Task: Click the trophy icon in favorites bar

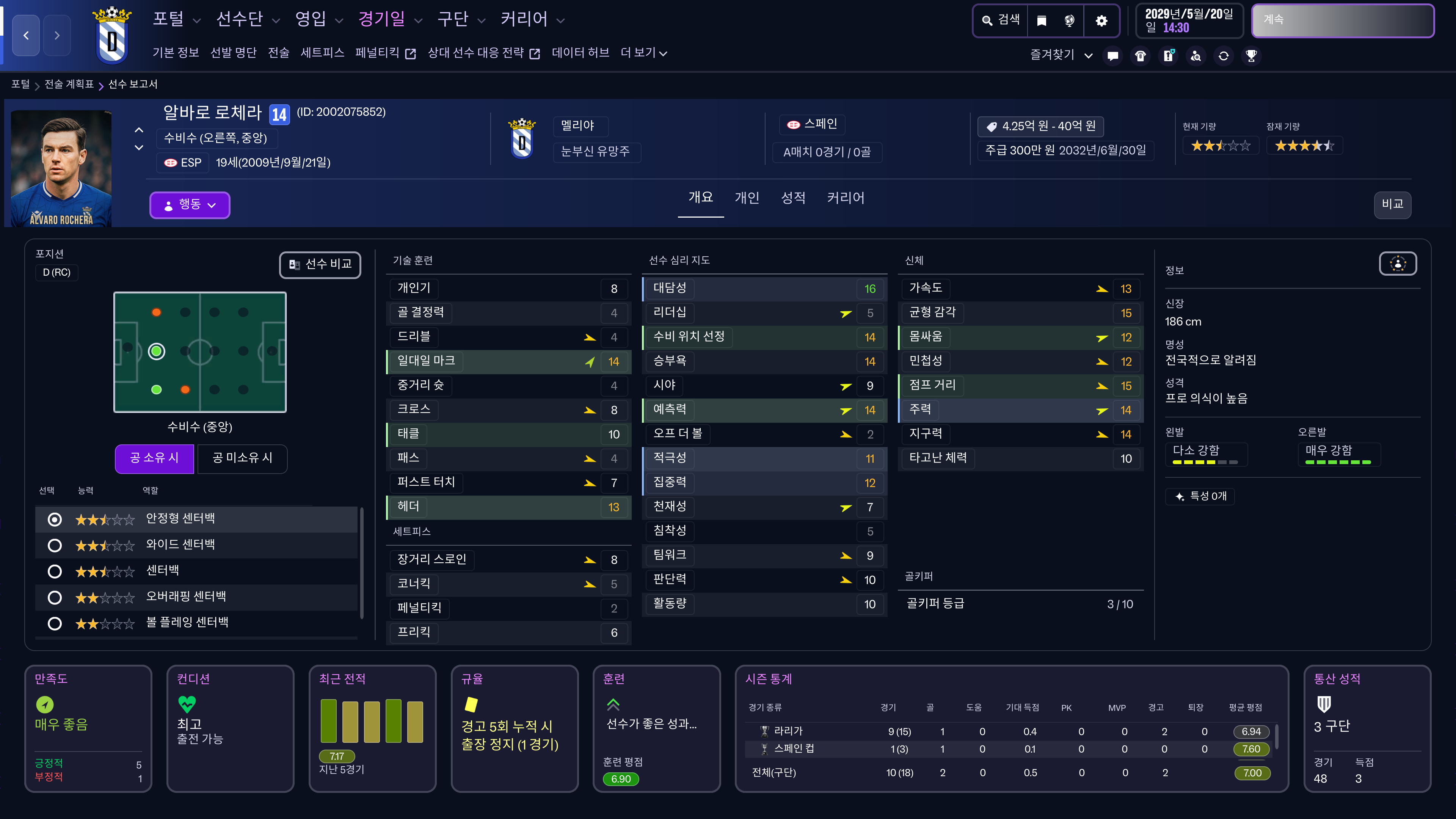Action: pos(1251,55)
